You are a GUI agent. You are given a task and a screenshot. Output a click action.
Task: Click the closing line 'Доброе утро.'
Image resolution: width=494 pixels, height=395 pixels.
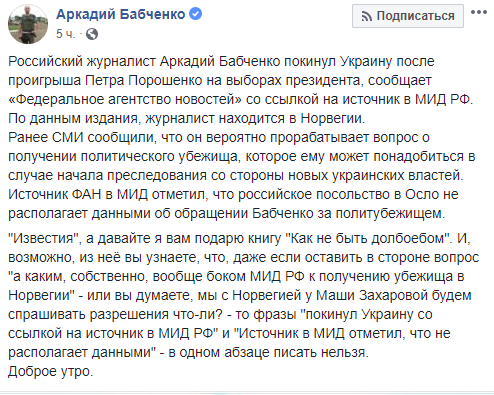[x=50, y=371]
